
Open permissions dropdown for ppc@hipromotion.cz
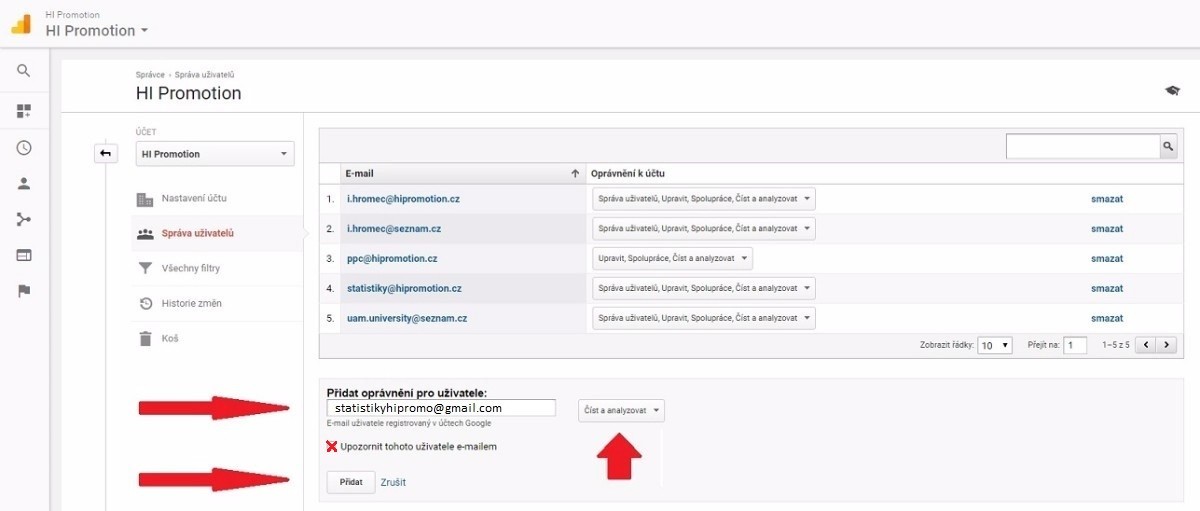point(672,258)
